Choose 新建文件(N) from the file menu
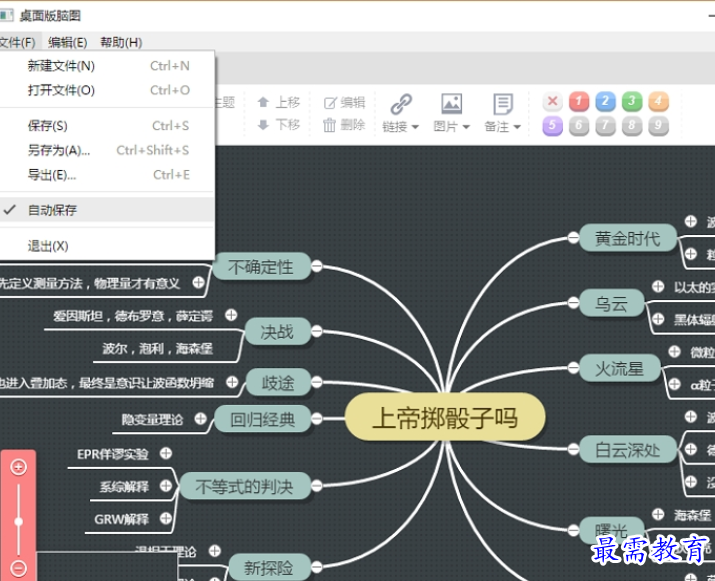The width and height of the screenshot is (715, 581). pos(107,66)
